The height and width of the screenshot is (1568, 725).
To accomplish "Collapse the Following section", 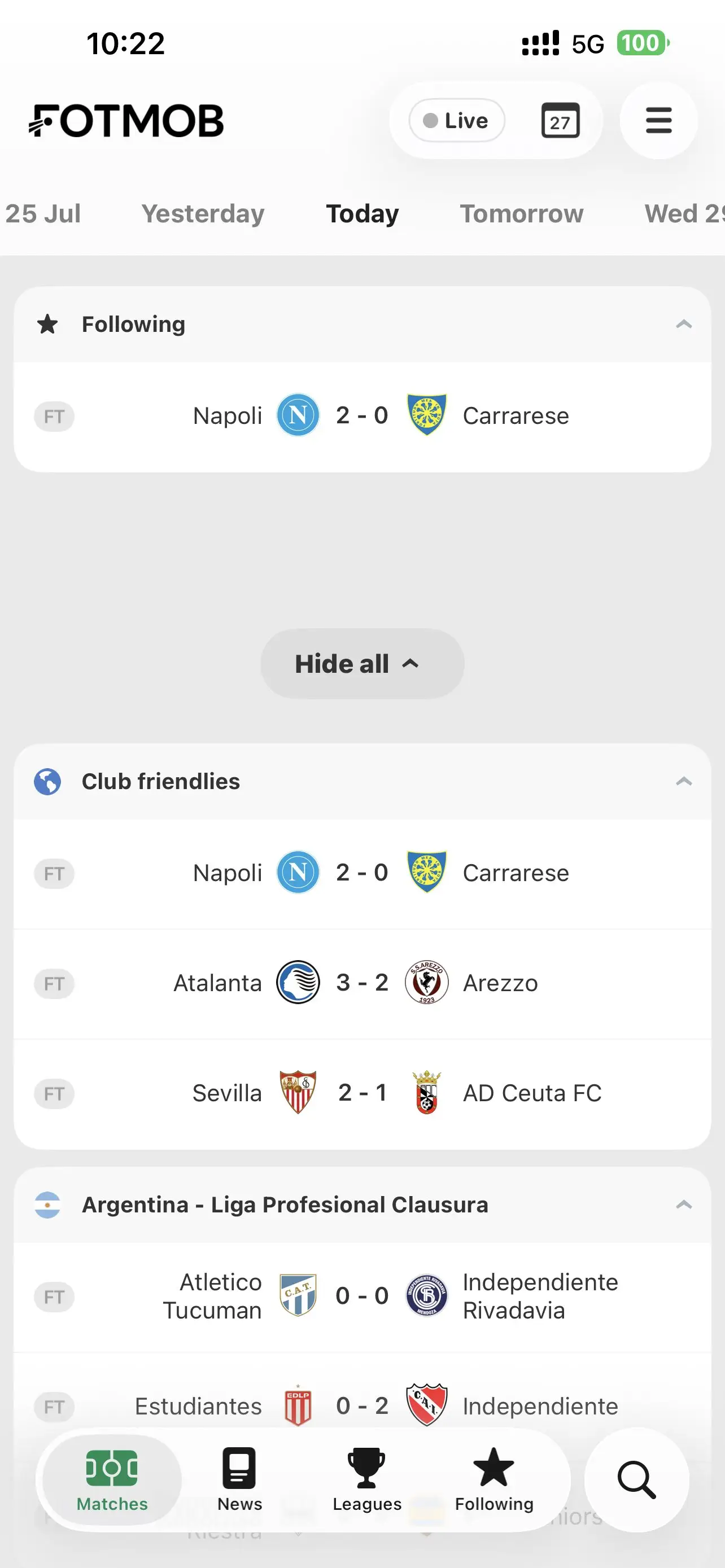I will 684,324.
